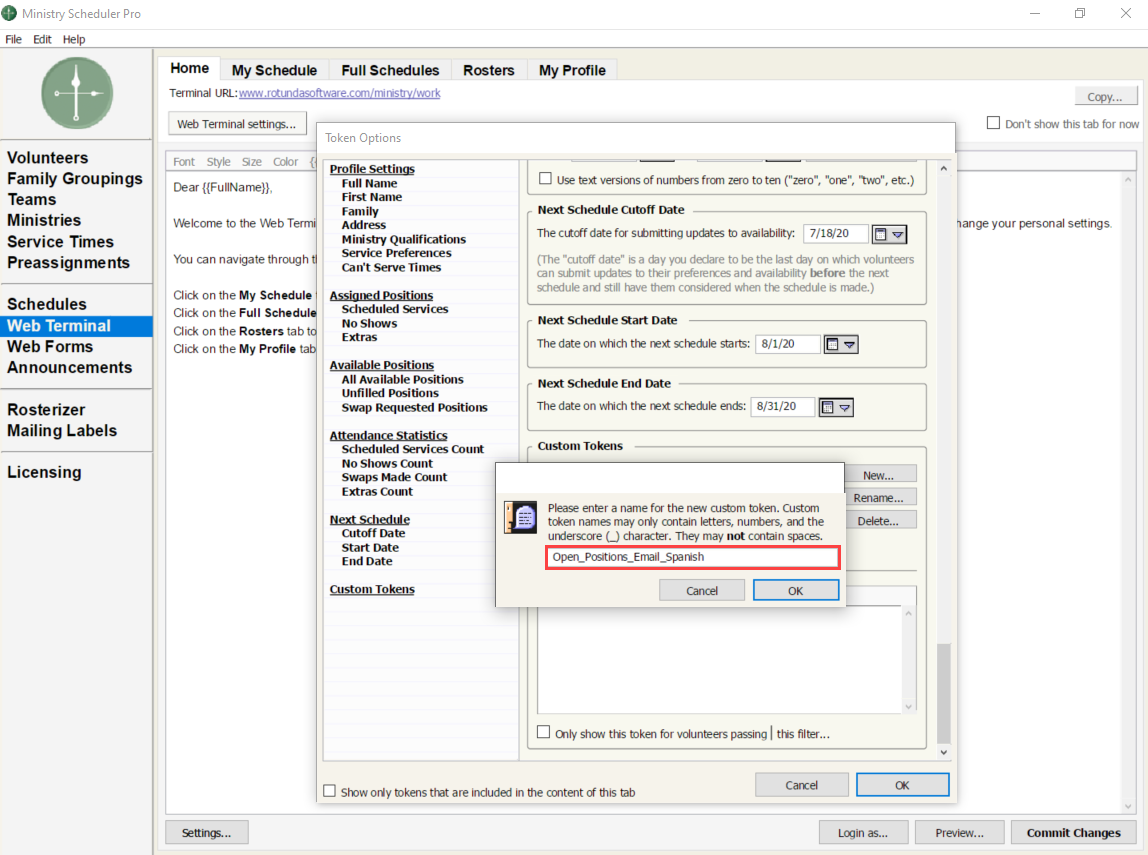Click the custom token name input field
Screen dimensions: 1148x855
pyautogui.click(x=692, y=557)
